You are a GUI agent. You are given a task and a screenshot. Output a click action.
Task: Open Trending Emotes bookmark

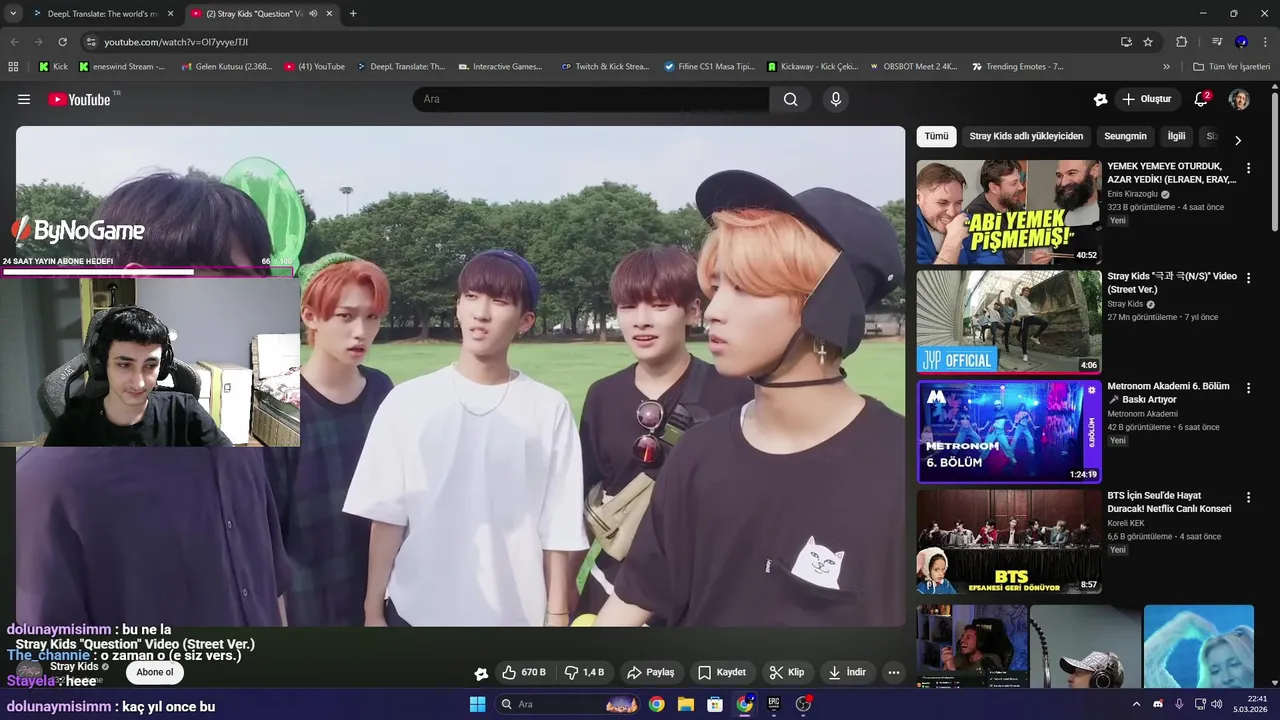click(x=1017, y=67)
